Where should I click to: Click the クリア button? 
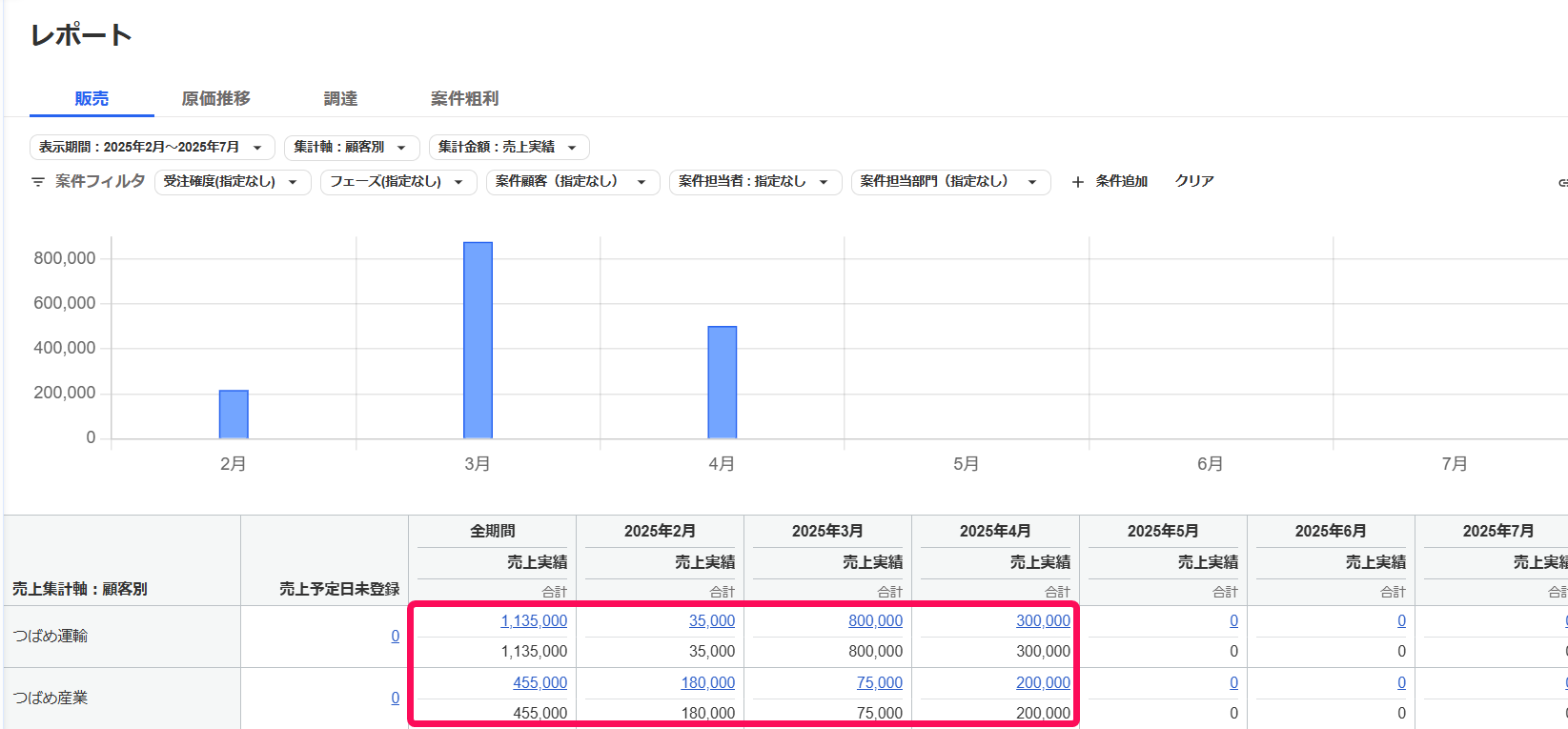1194,181
